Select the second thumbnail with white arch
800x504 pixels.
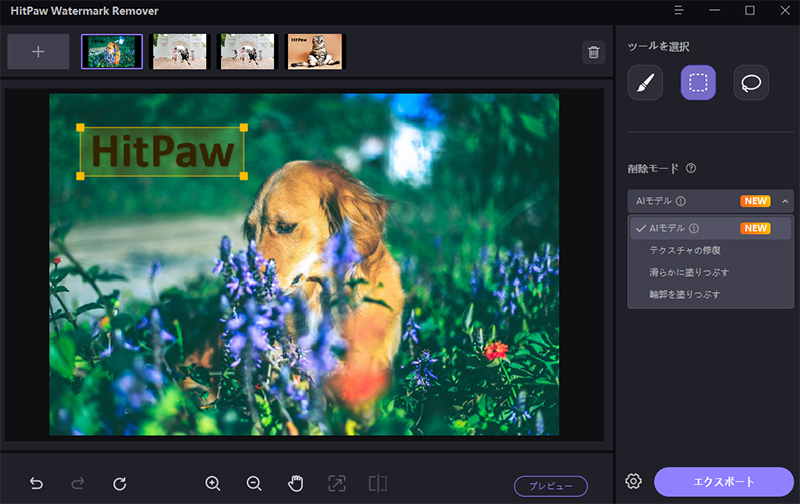(180, 52)
